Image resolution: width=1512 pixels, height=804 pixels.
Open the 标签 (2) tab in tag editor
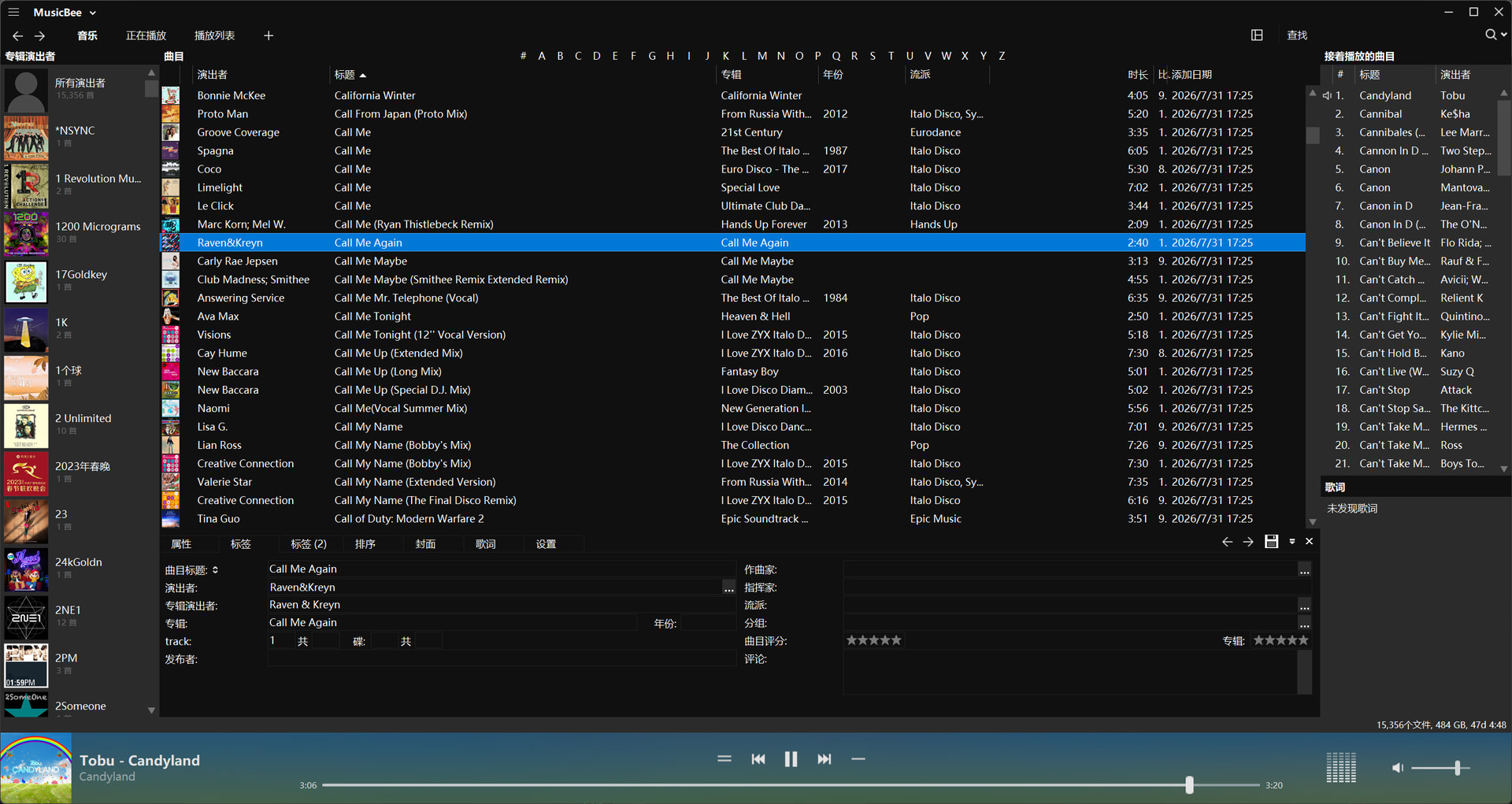(309, 544)
